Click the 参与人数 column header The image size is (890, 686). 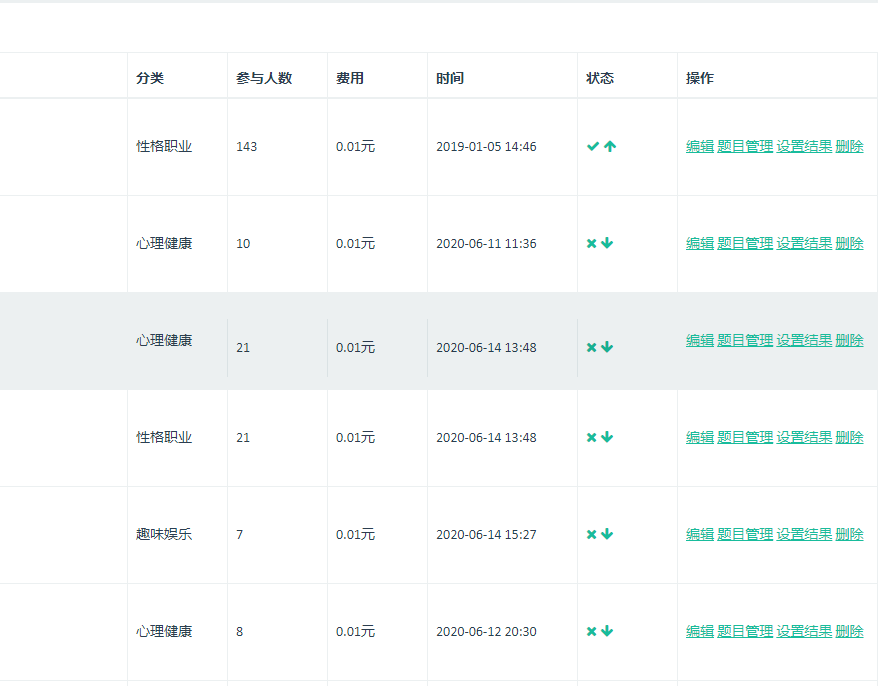(x=264, y=78)
